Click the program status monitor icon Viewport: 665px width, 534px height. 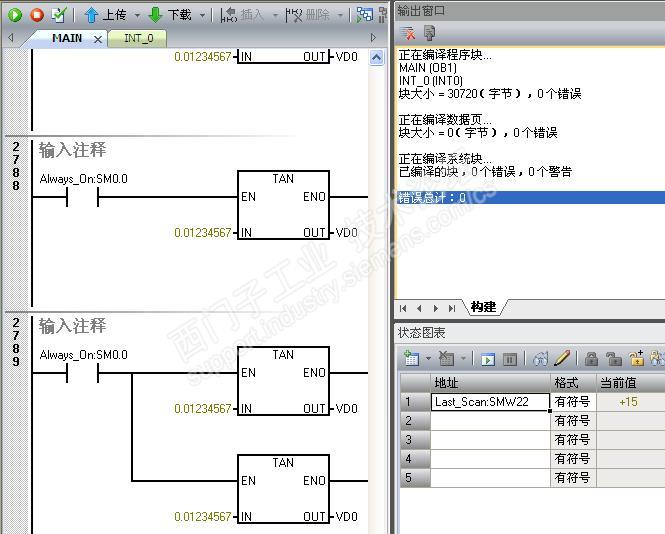(365, 15)
